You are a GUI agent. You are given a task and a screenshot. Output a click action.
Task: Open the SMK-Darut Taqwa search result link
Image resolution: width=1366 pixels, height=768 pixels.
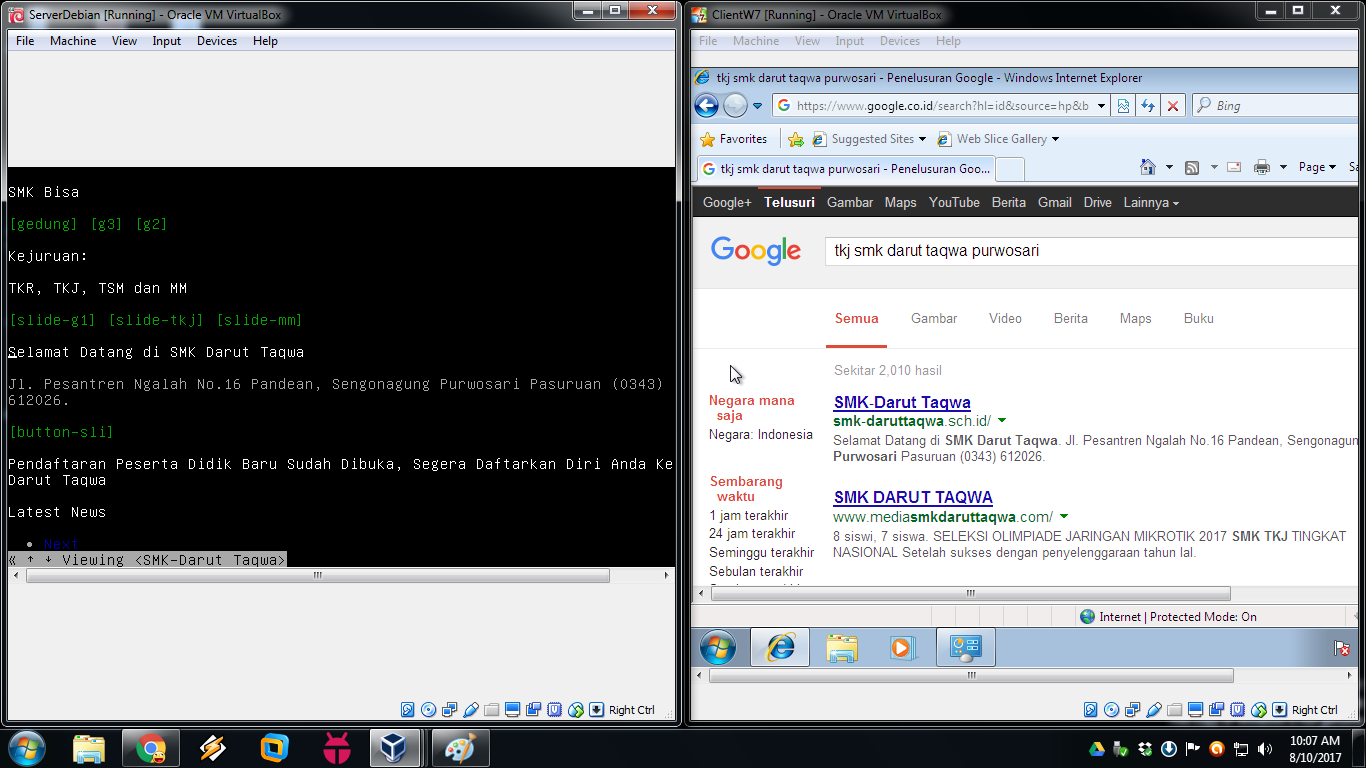pos(902,402)
